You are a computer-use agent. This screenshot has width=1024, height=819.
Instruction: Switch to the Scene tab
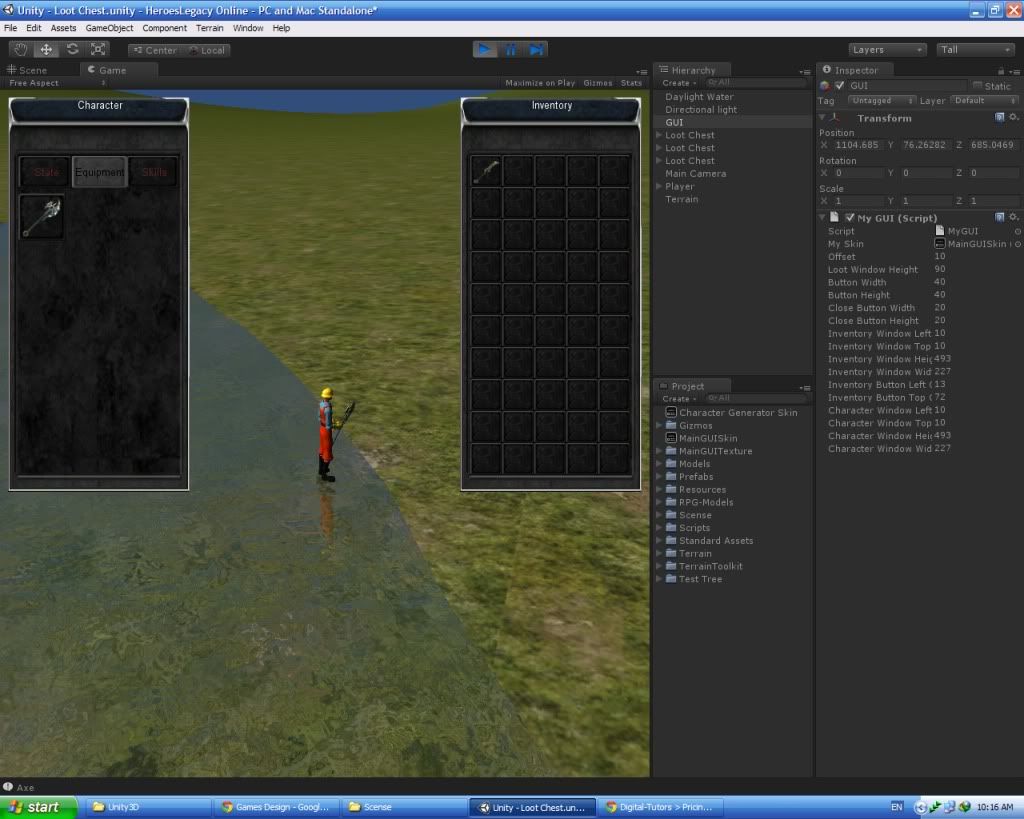tap(27, 70)
